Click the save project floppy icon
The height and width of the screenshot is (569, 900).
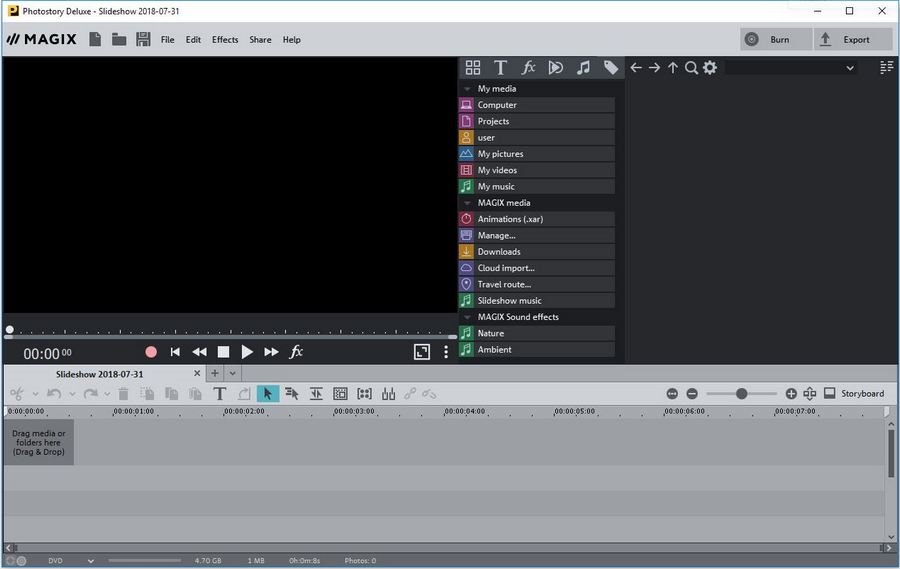click(x=143, y=40)
